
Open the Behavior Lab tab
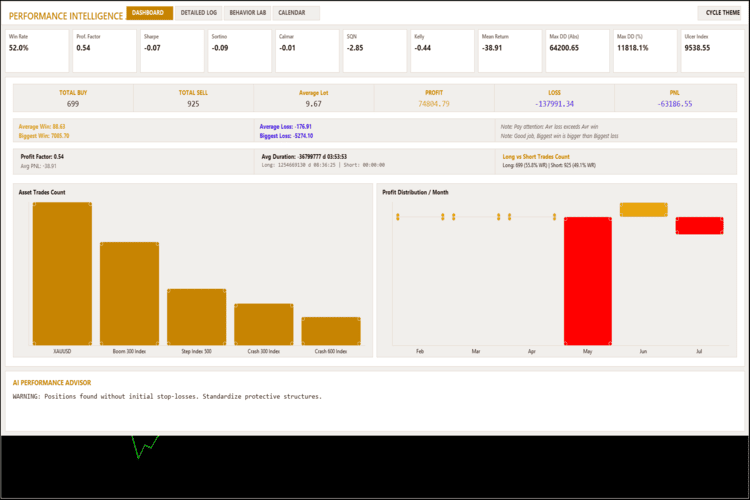pyautogui.click(x=247, y=13)
